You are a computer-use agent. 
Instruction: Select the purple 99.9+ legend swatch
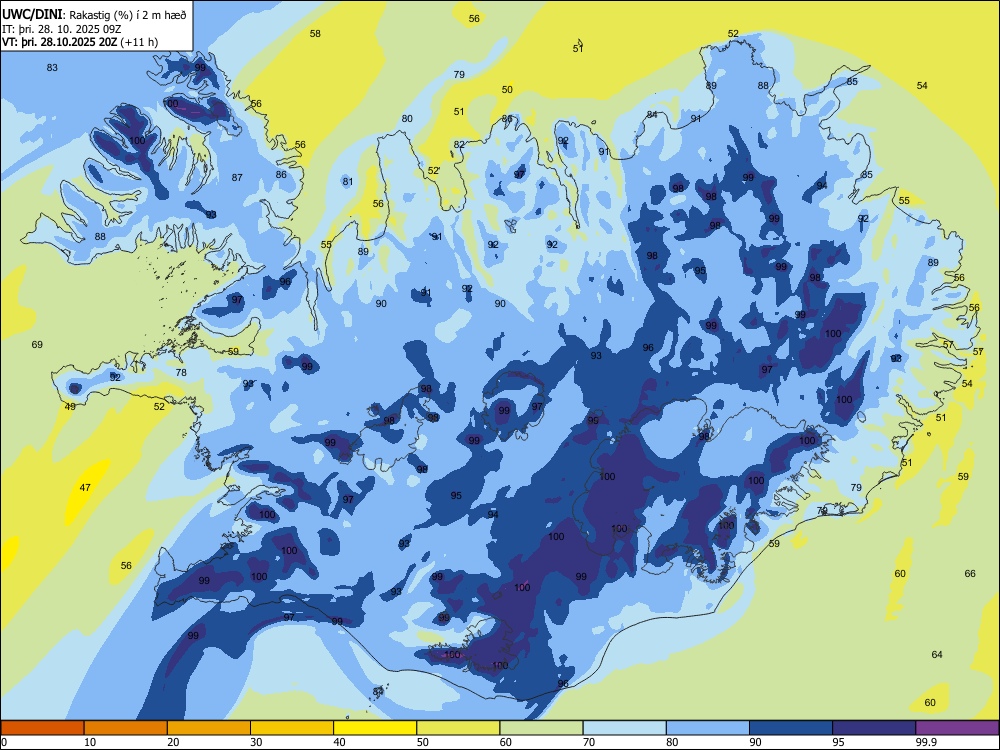coord(957,728)
